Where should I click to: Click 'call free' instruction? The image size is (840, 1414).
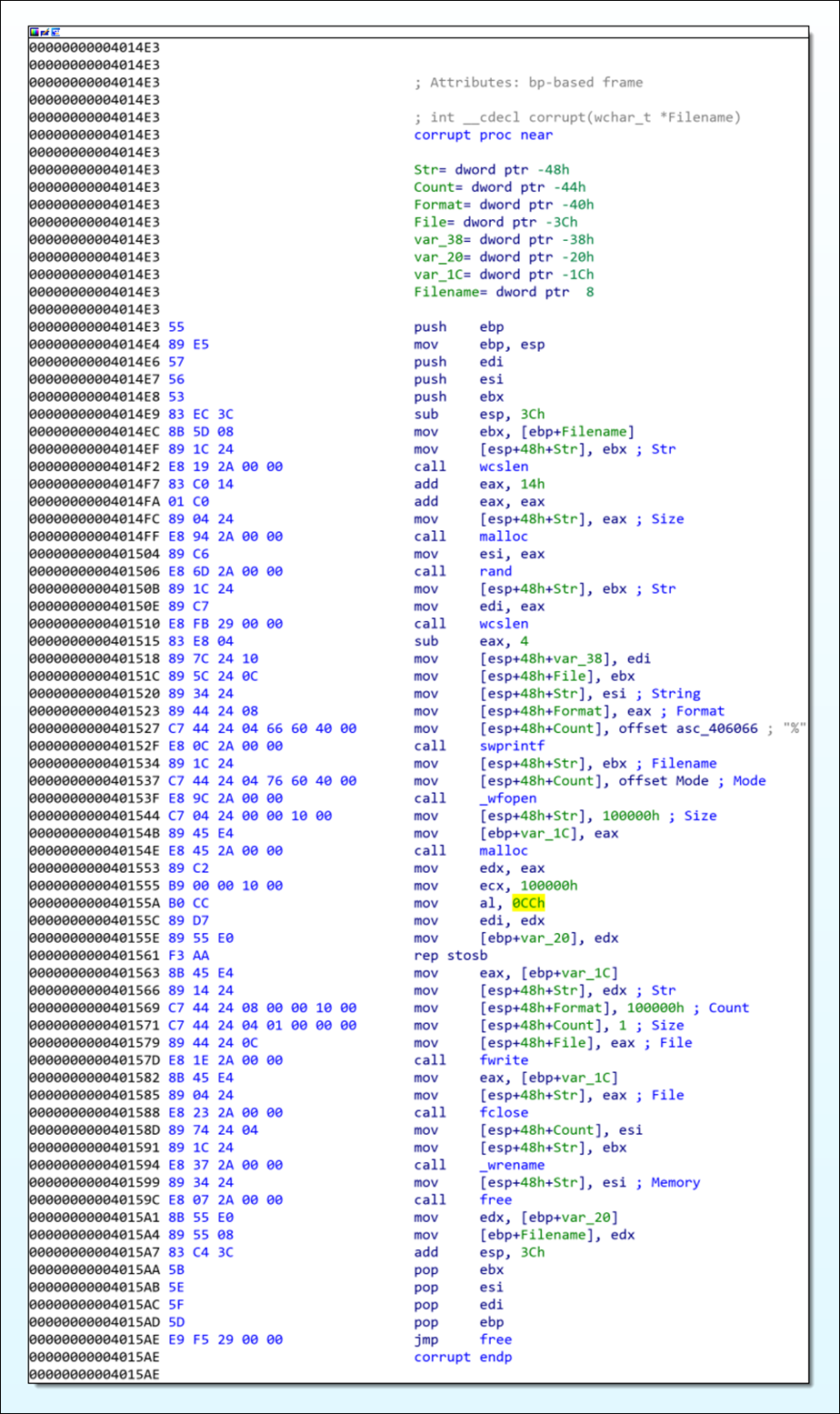click(x=463, y=1200)
